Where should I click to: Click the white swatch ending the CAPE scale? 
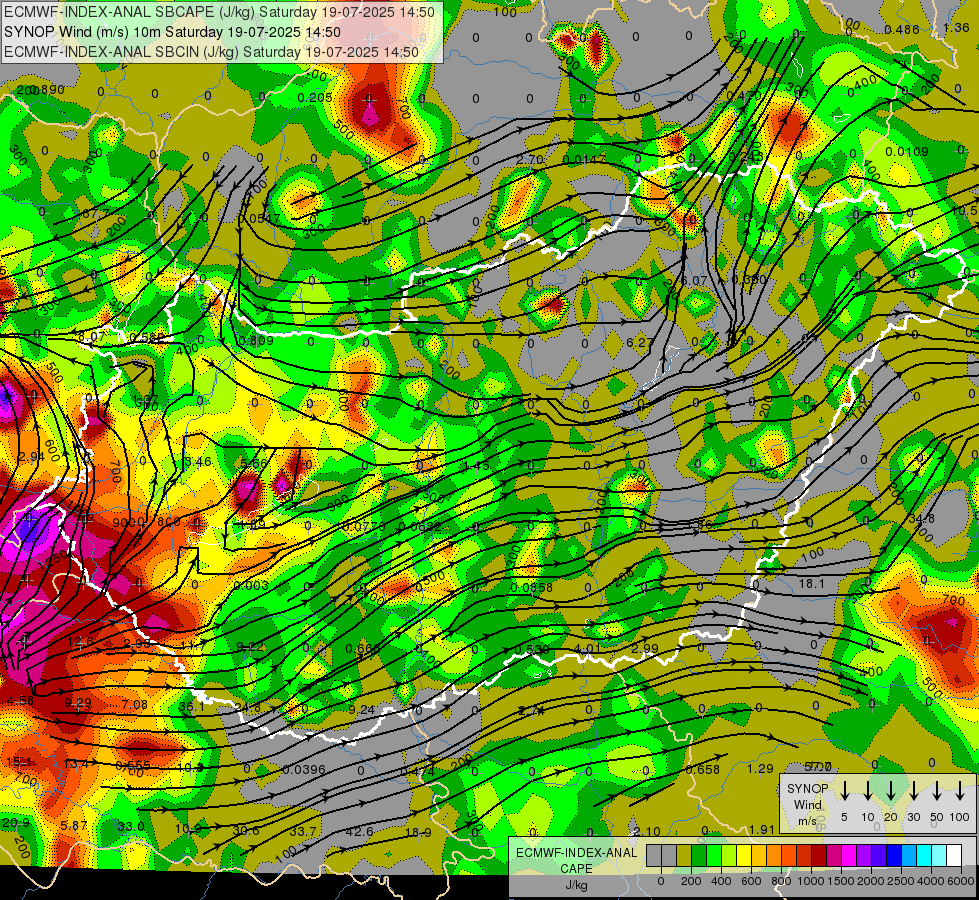955,855
